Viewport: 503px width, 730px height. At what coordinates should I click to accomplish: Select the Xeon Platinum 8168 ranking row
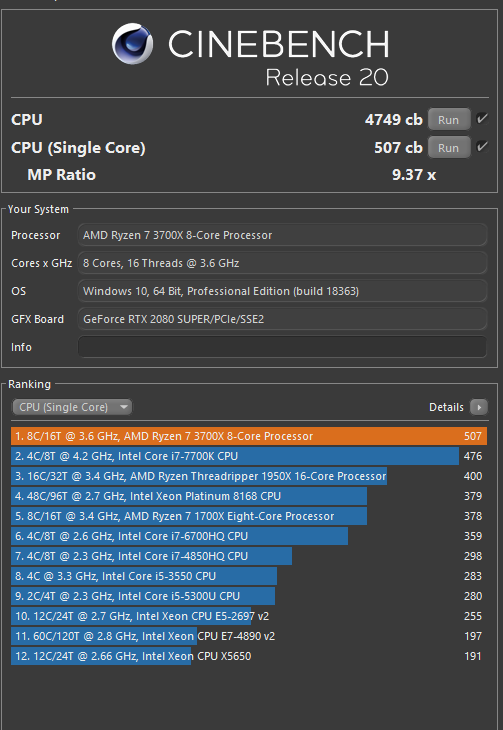(x=249, y=496)
